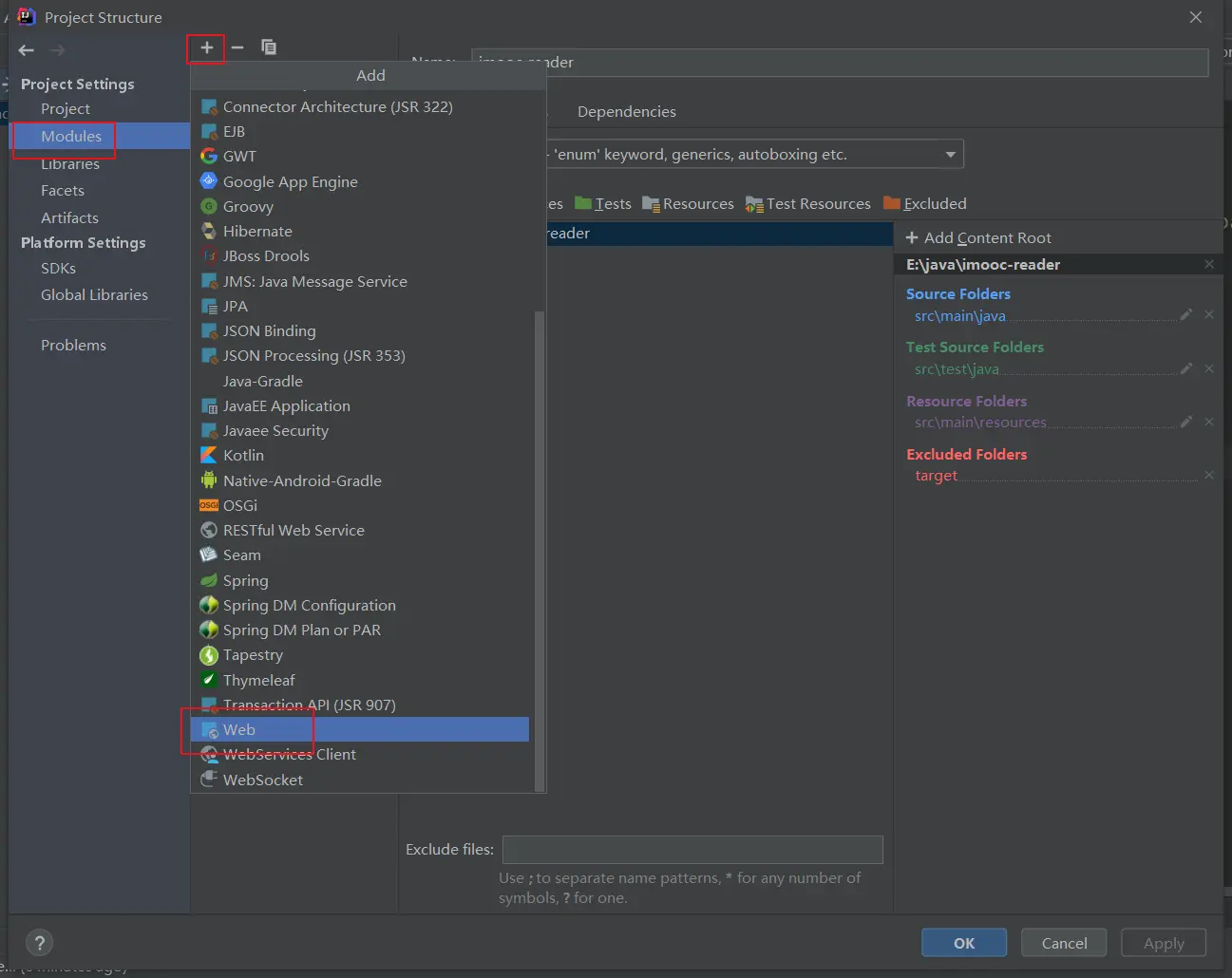Click the Exclude files input field
The image size is (1232, 978).
point(692,850)
